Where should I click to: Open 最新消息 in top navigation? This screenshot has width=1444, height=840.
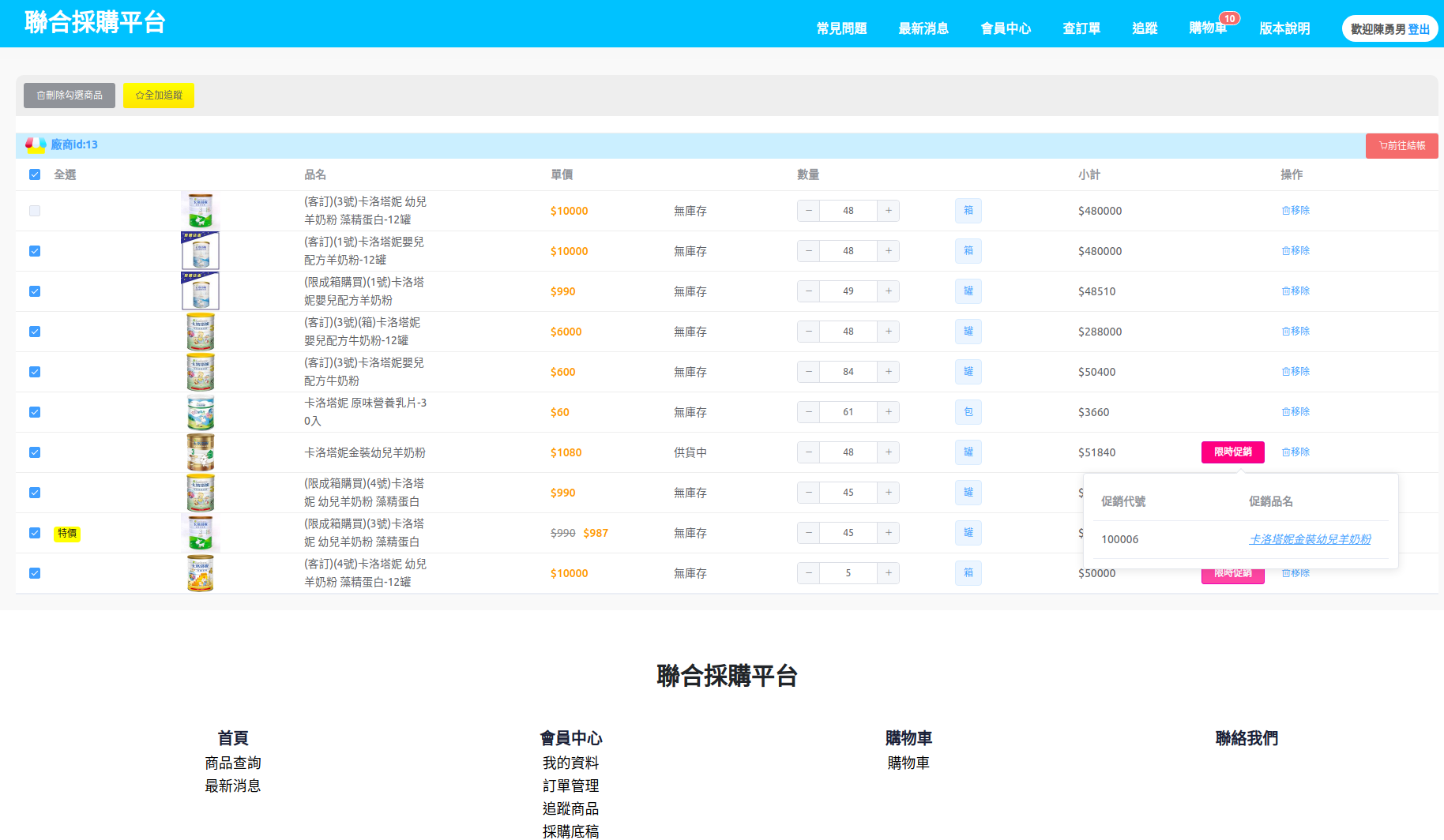click(923, 28)
